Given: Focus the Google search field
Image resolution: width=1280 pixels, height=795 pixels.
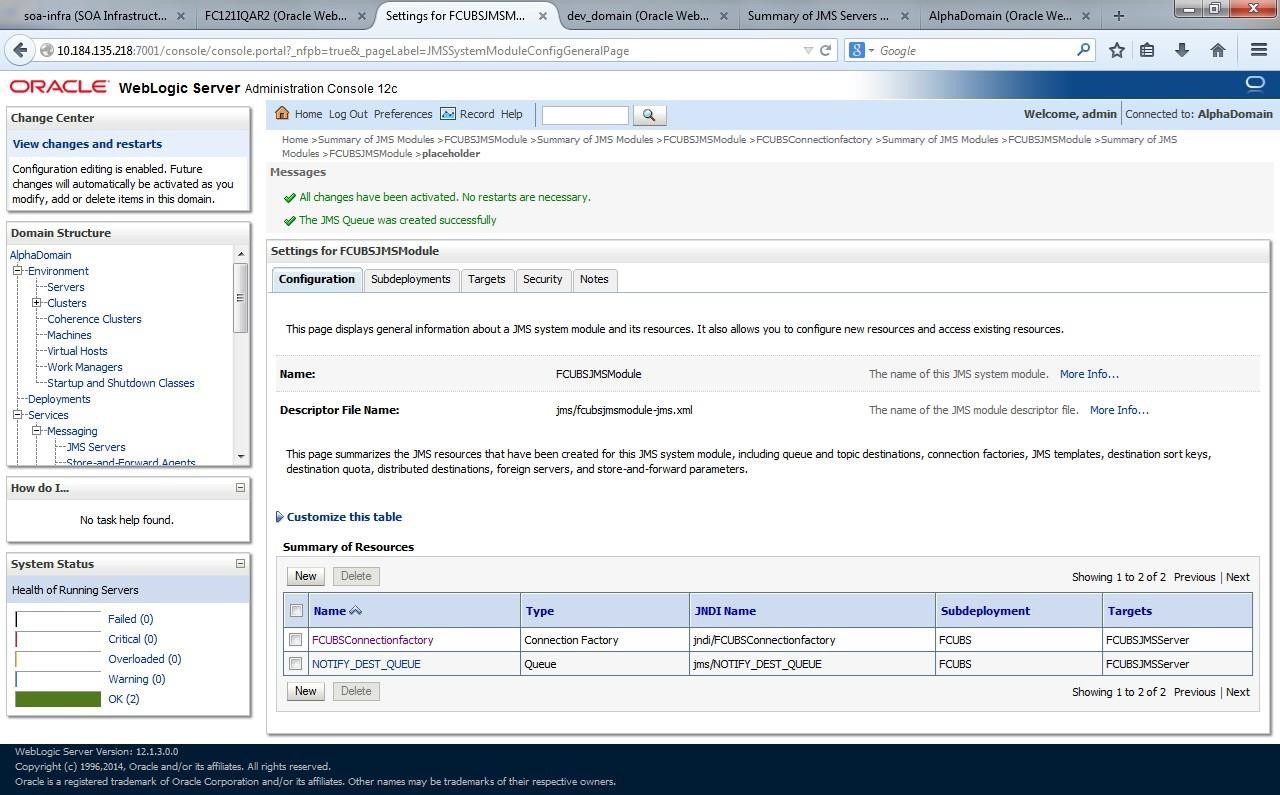Looking at the screenshot, I should tap(975, 50).
